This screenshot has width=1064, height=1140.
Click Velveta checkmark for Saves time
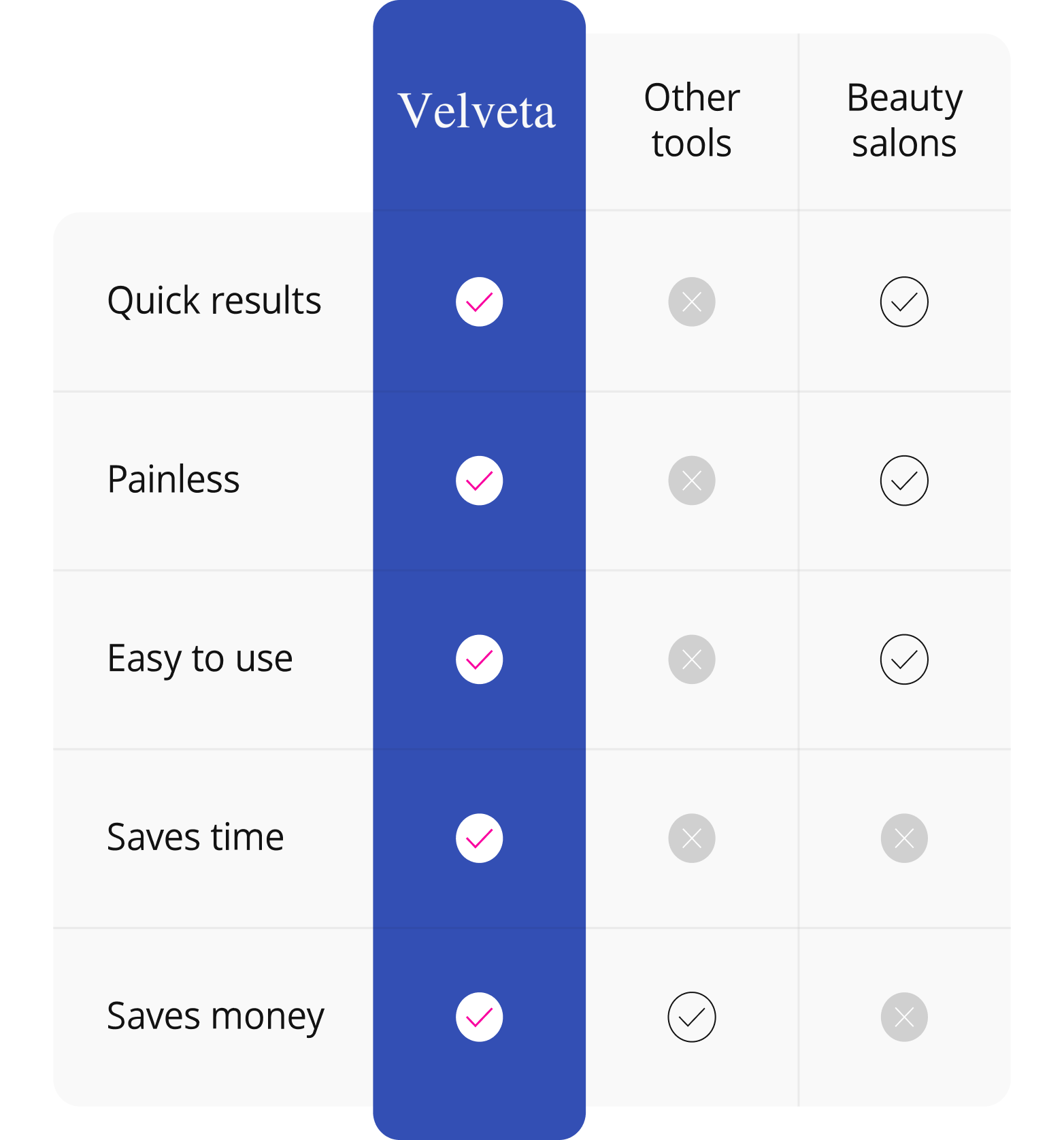(479, 838)
